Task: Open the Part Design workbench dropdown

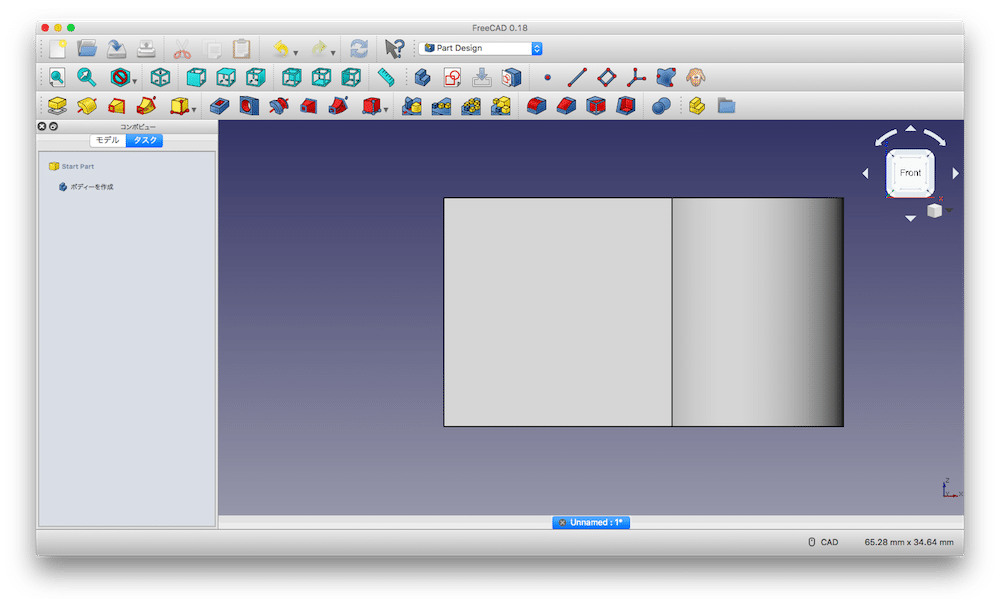Action: coord(481,48)
